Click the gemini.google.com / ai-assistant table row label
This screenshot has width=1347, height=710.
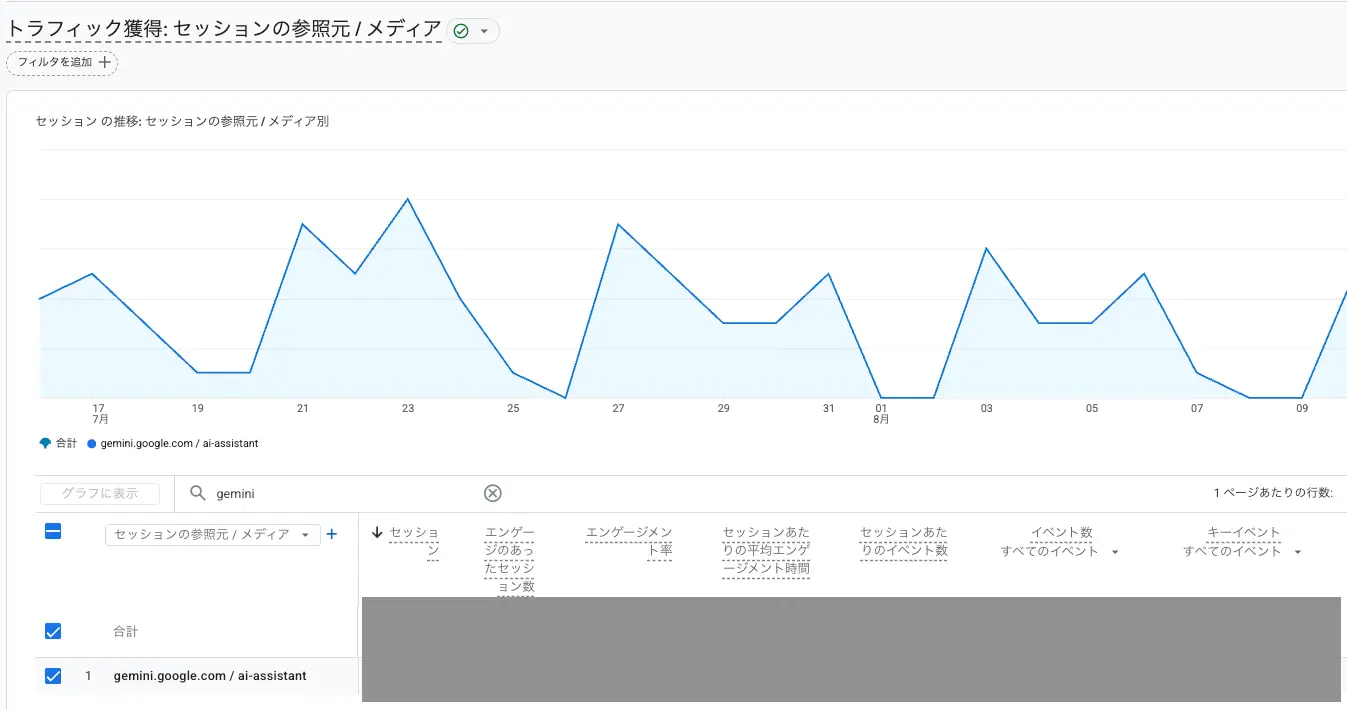coord(210,676)
